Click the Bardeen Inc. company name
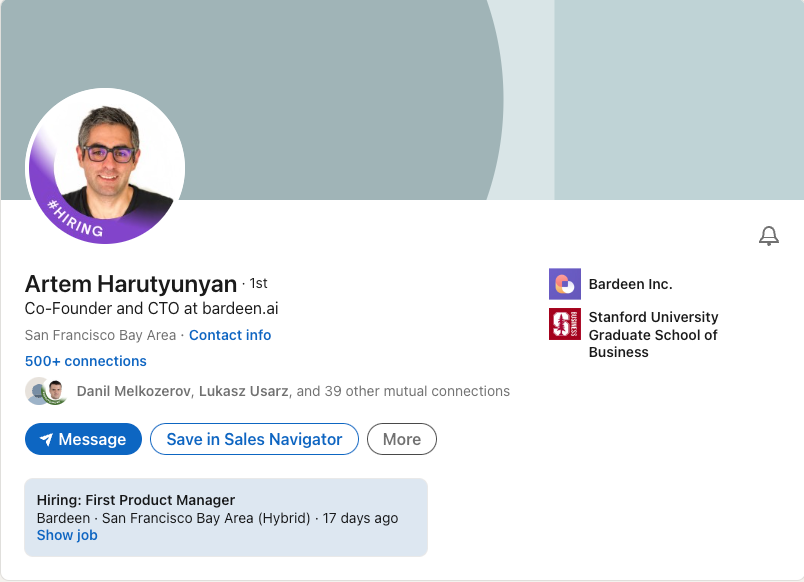The image size is (804, 582). (630, 284)
